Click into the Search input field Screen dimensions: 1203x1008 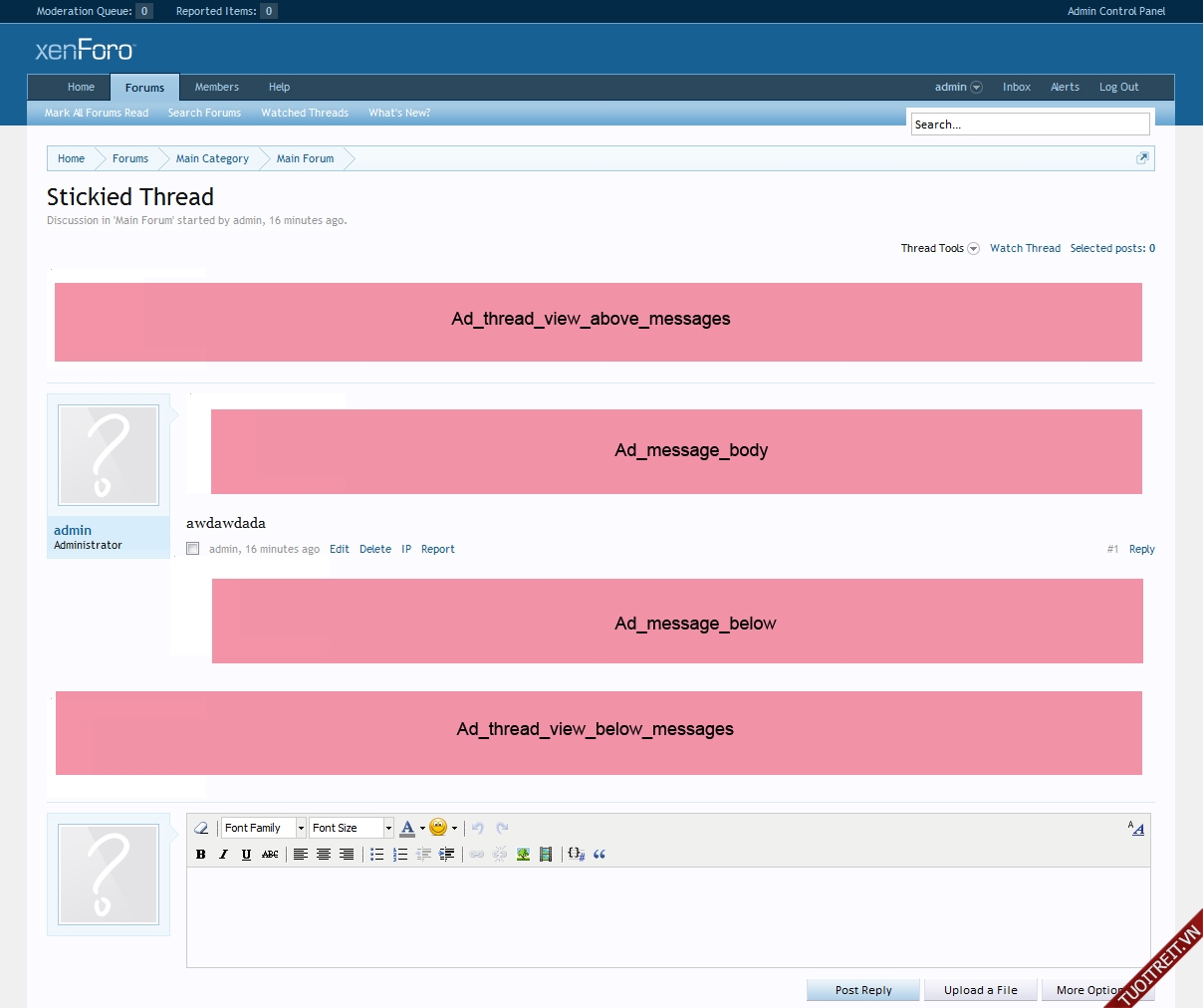pyautogui.click(x=1030, y=125)
